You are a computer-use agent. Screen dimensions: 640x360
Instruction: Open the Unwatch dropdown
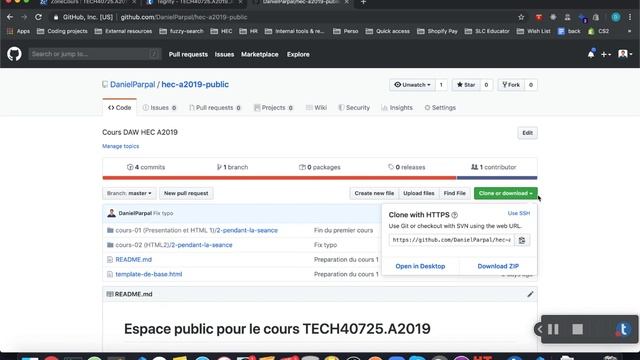tap(412, 85)
